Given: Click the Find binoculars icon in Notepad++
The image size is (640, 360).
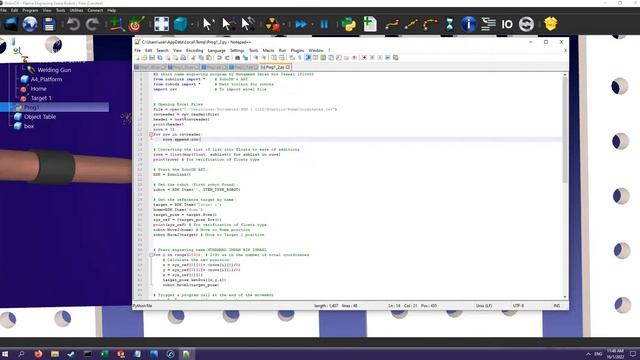Looking at the screenshot, I should point(237,58).
